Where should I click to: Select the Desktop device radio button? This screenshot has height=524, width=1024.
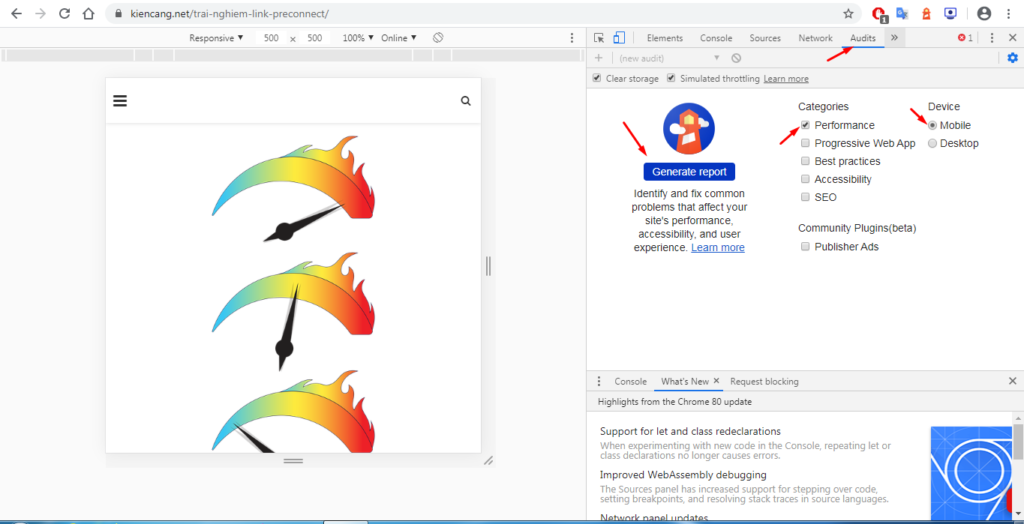click(933, 143)
